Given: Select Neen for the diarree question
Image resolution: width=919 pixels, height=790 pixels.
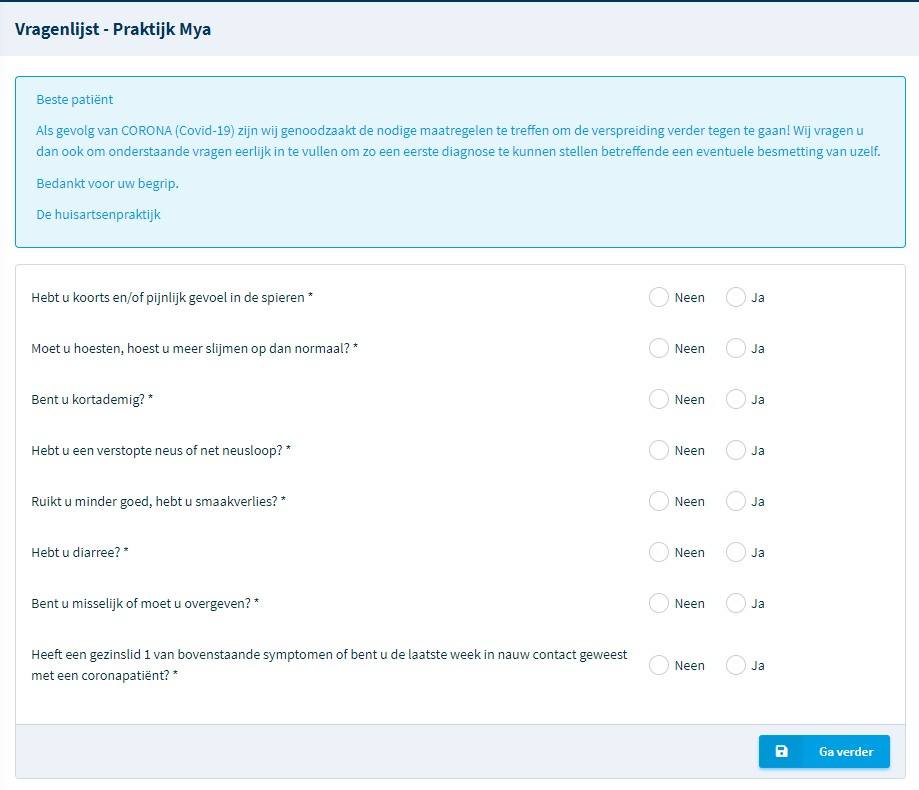Looking at the screenshot, I should pos(659,552).
